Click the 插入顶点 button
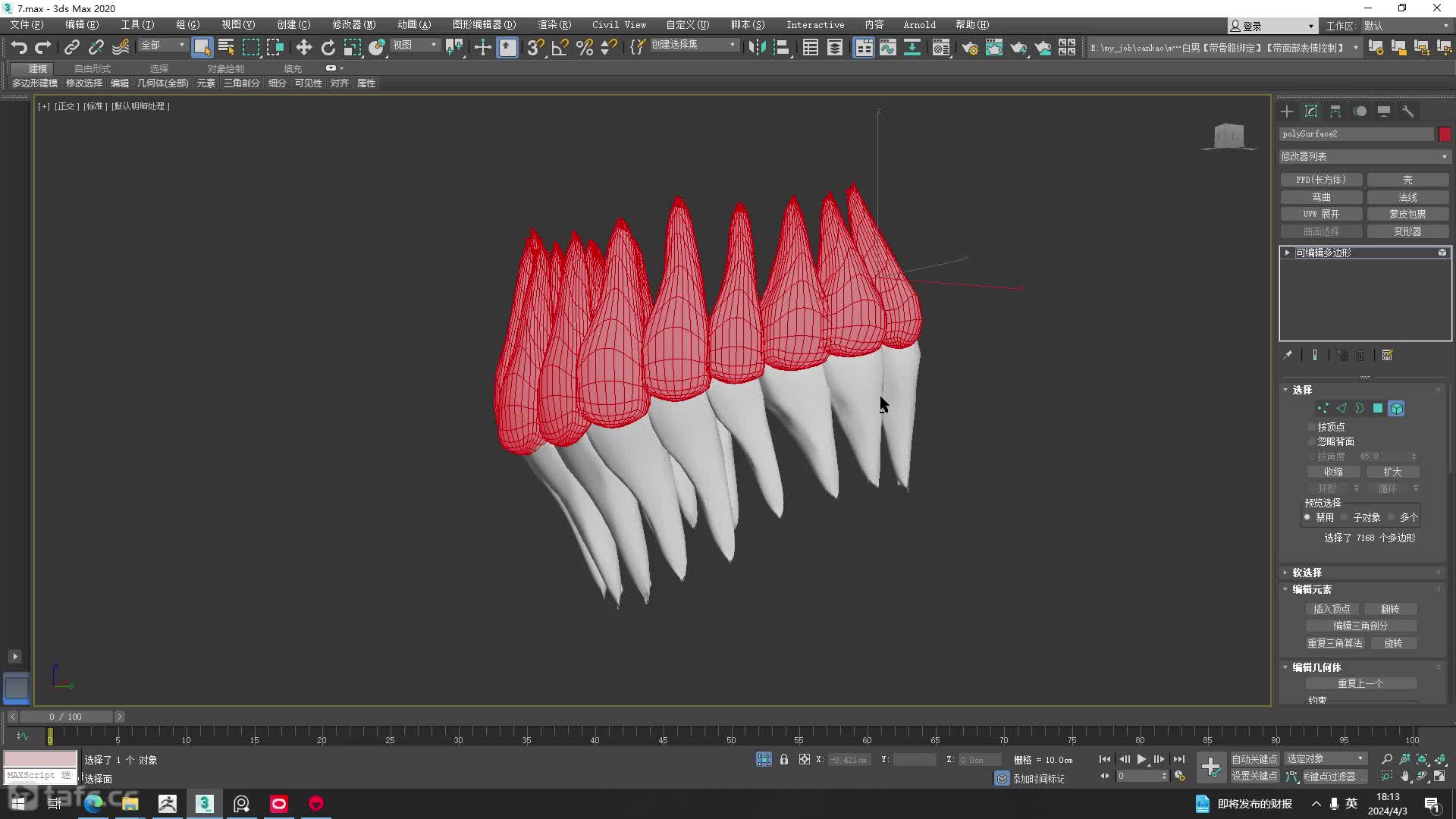The width and height of the screenshot is (1456, 819). click(1332, 609)
